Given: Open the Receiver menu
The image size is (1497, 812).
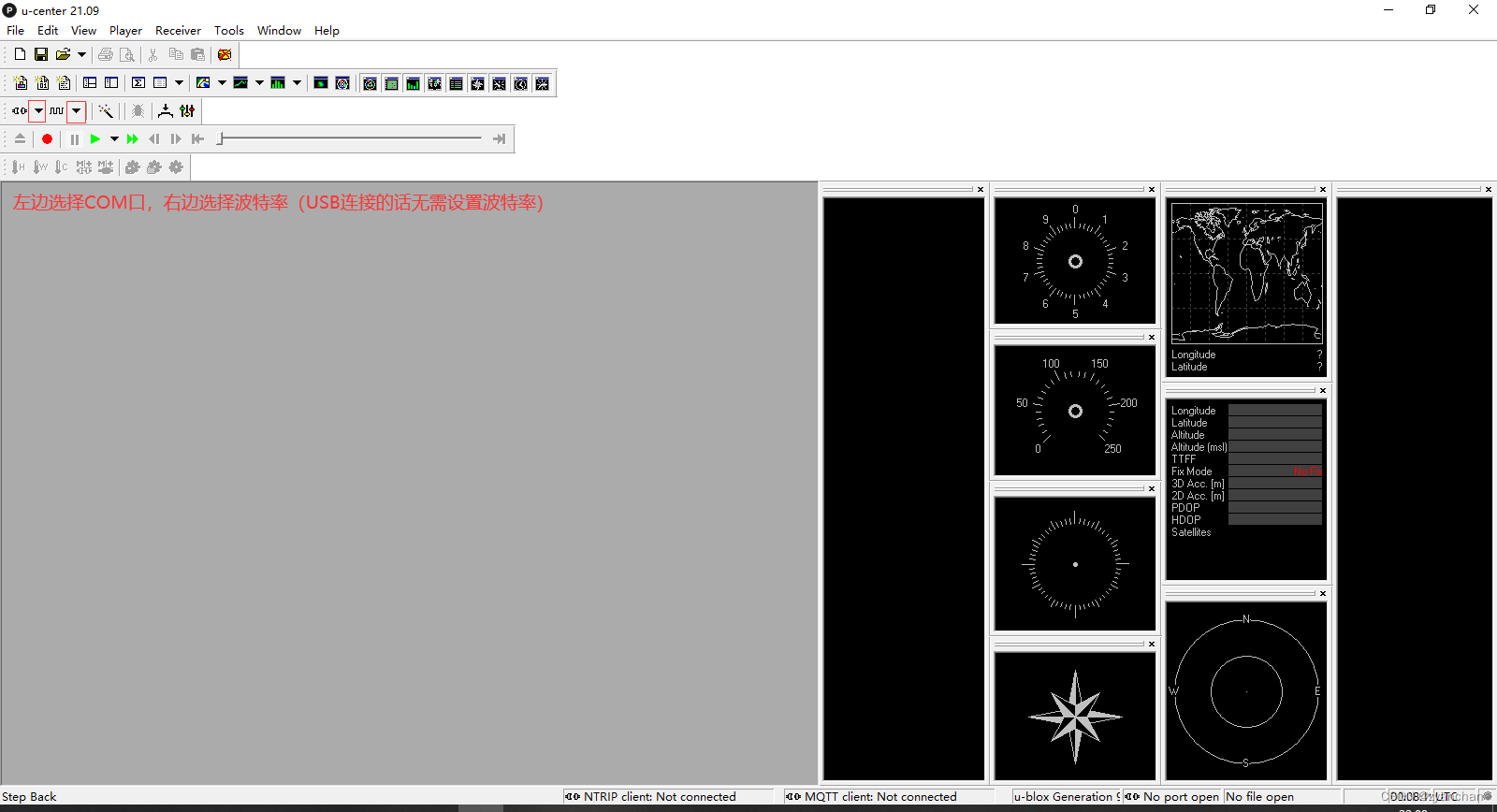Looking at the screenshot, I should 178,31.
